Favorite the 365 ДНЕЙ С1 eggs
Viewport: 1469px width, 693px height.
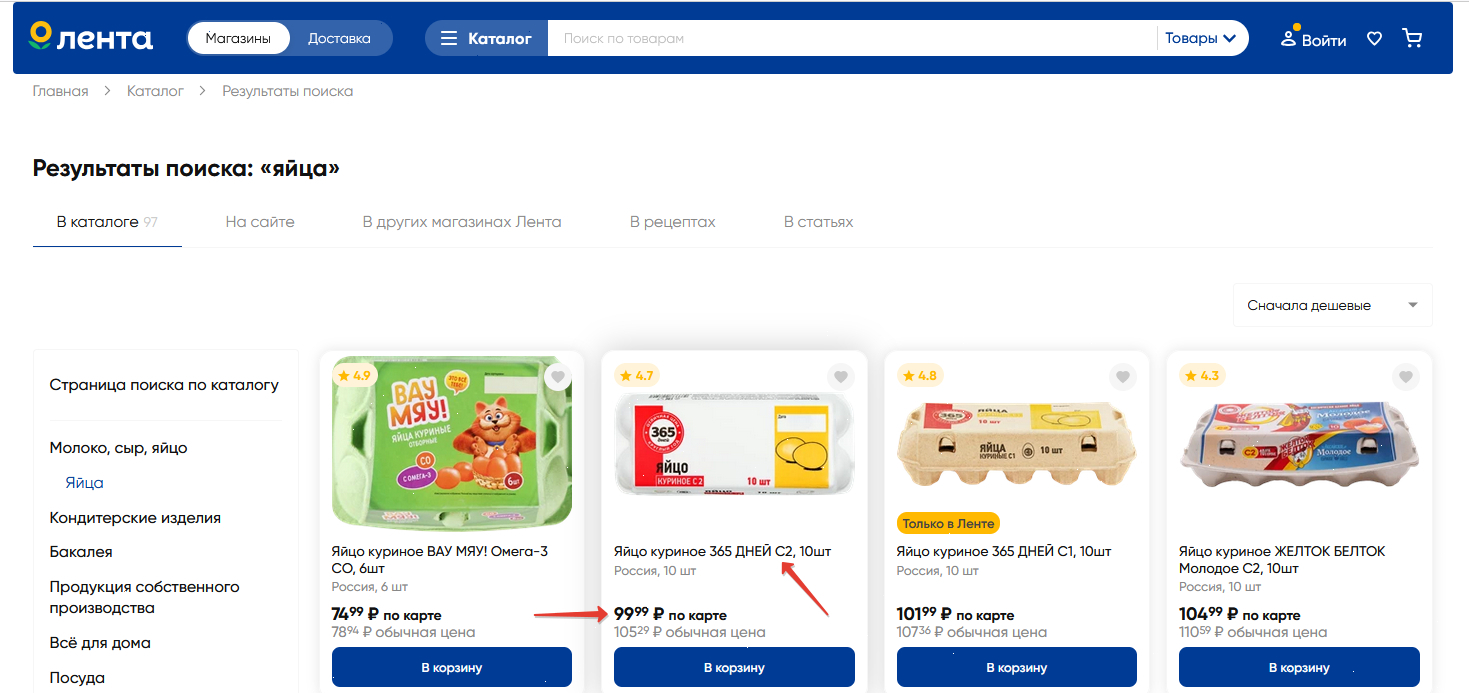point(1123,377)
